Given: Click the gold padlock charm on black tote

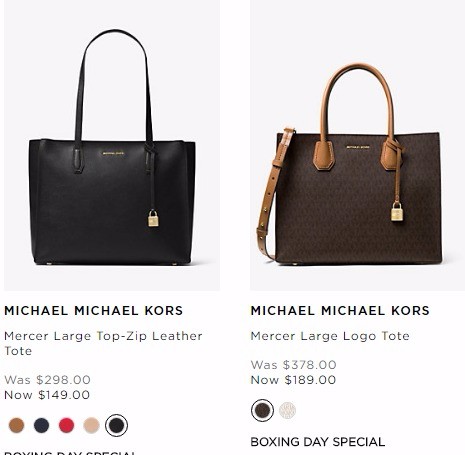Looking at the screenshot, I should tap(153, 218).
